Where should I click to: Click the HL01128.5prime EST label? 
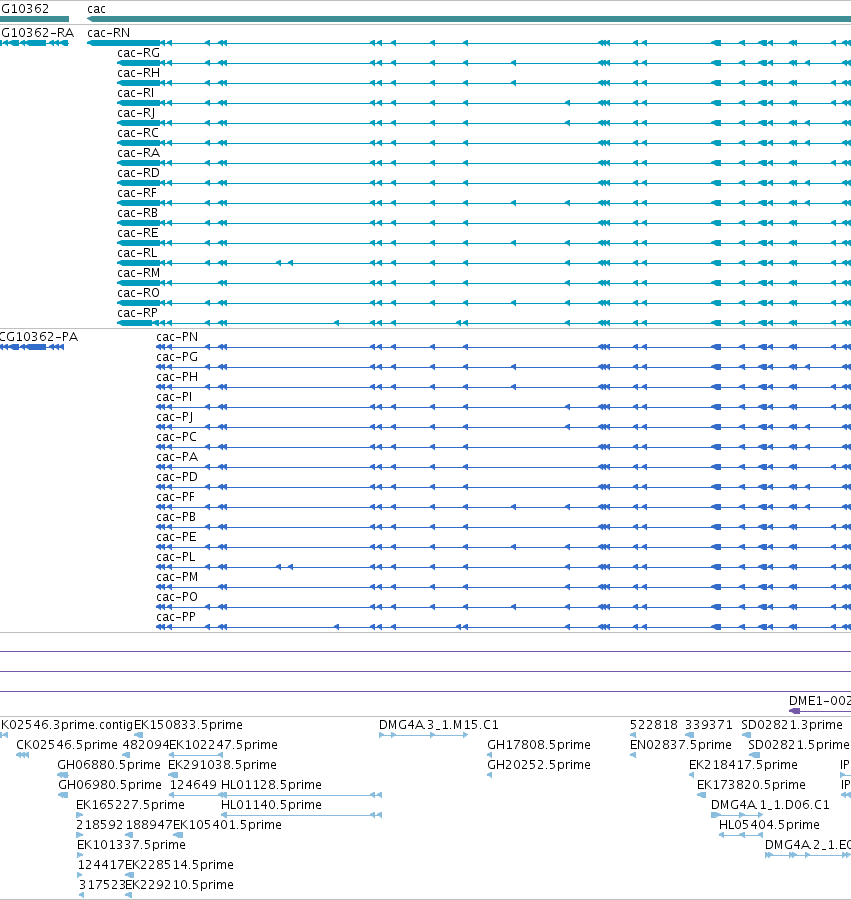pyautogui.click(x=271, y=785)
